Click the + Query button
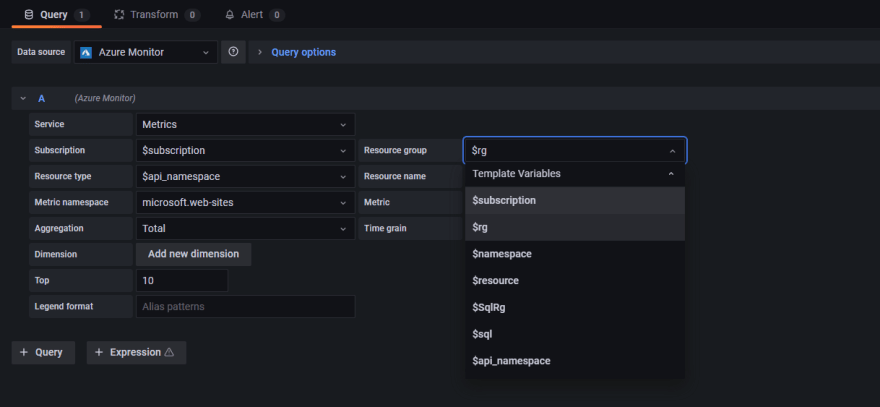 pyautogui.click(x=43, y=353)
